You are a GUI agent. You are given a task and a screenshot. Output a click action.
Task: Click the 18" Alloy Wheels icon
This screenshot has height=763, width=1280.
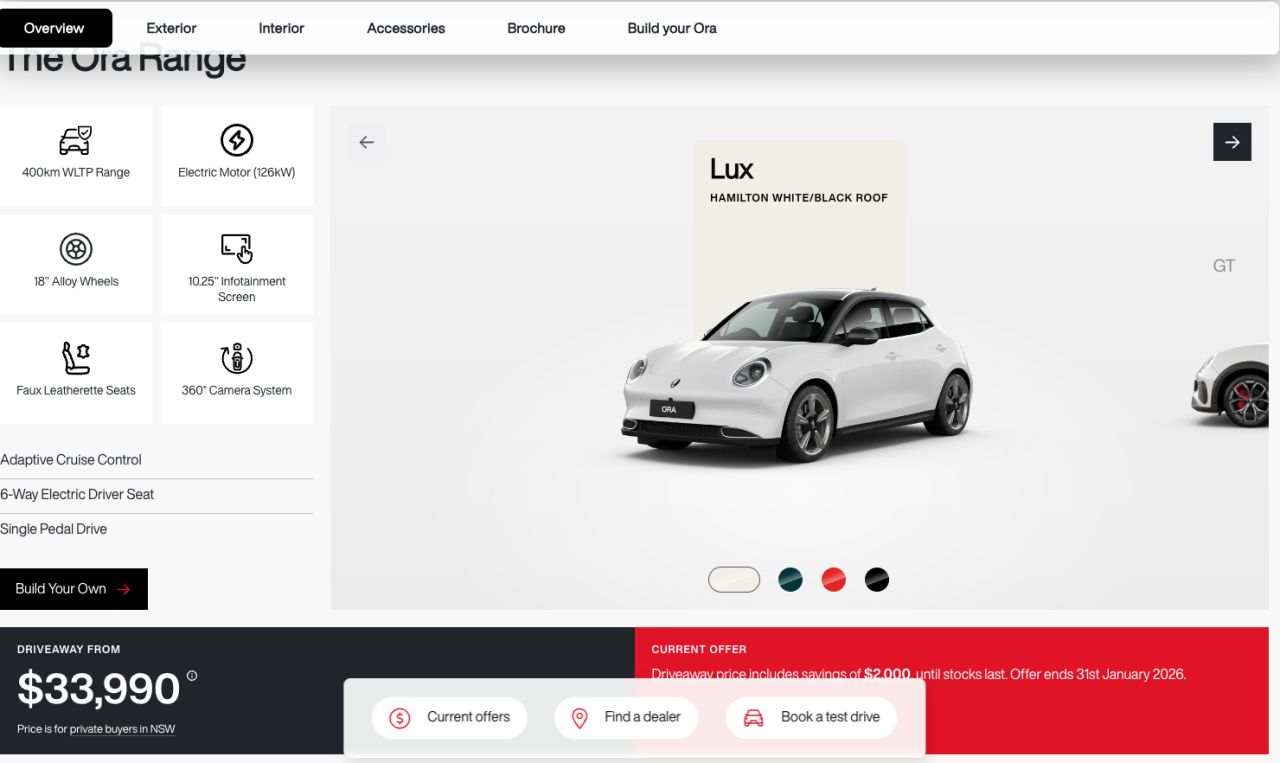click(76, 250)
